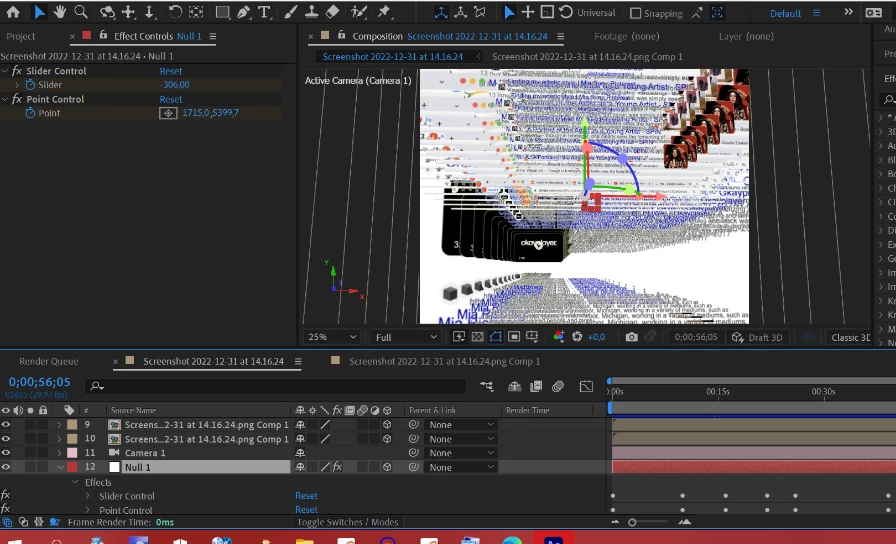Click the point crosshair picker button
The height and width of the screenshot is (544, 896).
(x=168, y=113)
